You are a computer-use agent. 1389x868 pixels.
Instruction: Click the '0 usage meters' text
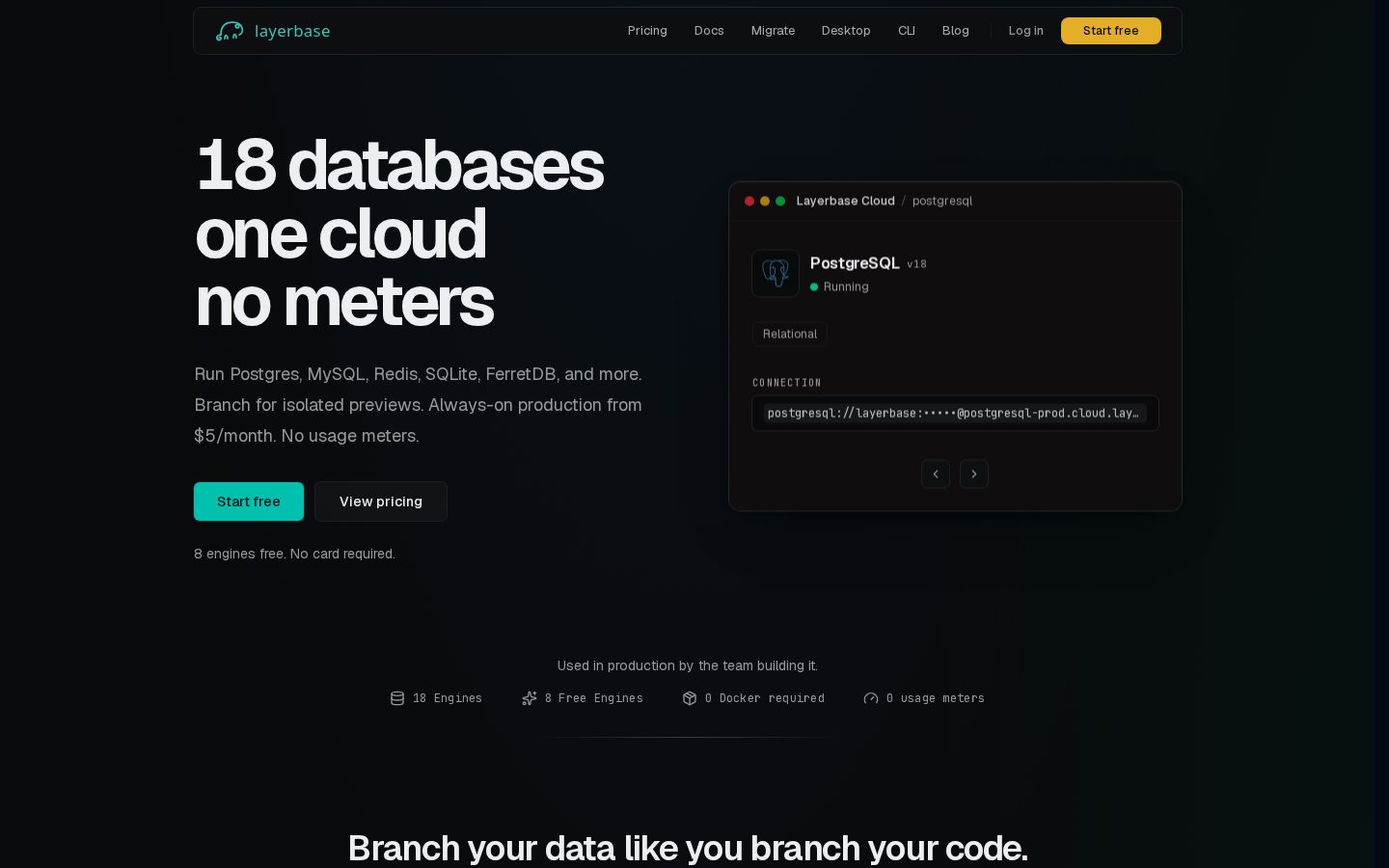[x=936, y=698]
